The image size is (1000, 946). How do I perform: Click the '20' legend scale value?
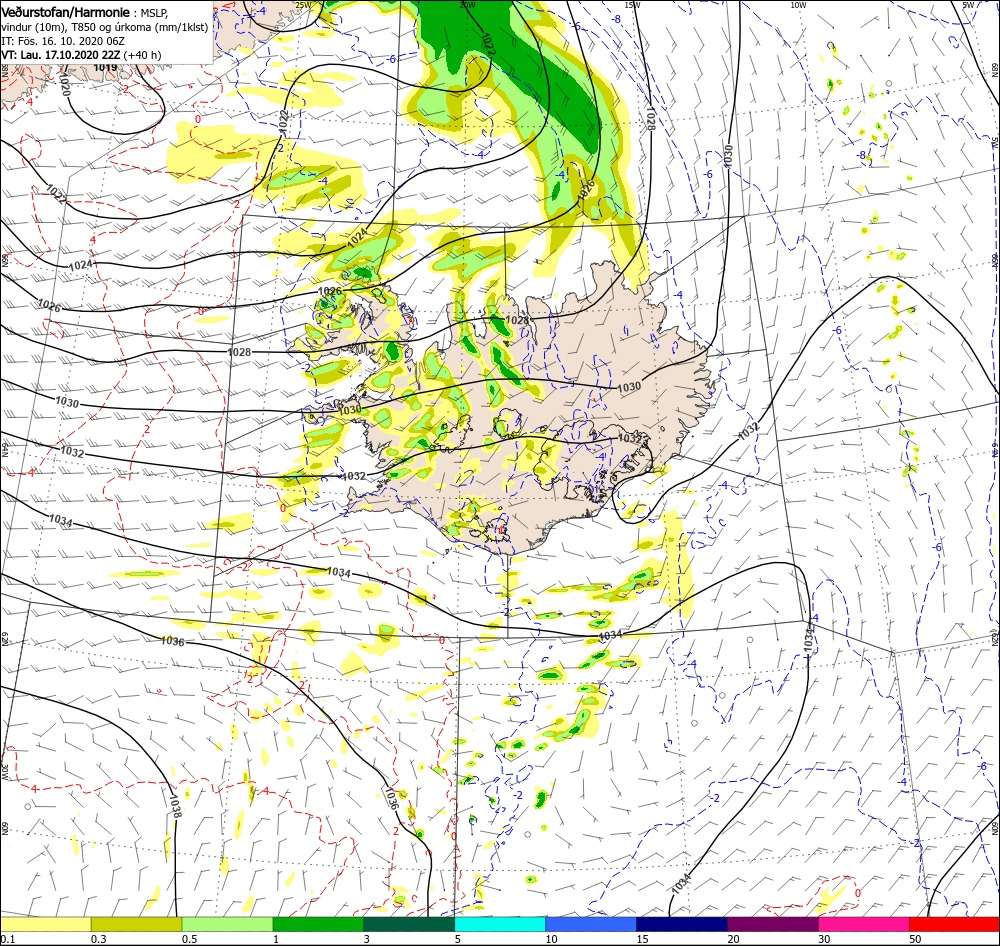click(x=733, y=939)
